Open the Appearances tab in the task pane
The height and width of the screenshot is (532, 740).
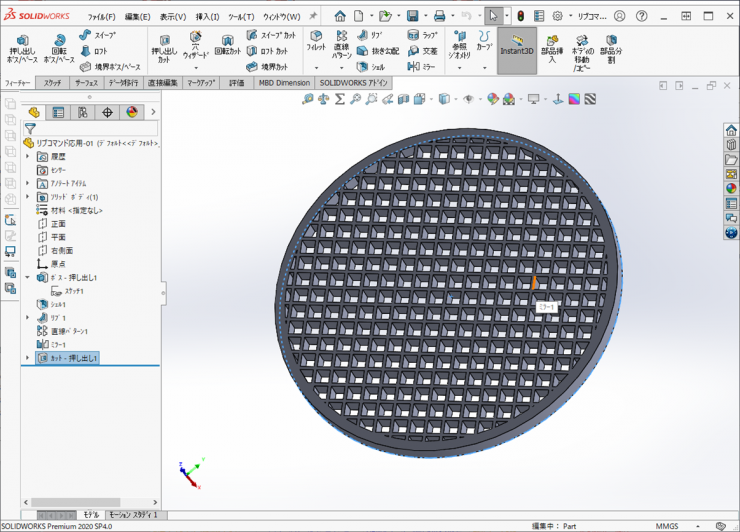[x=731, y=188]
